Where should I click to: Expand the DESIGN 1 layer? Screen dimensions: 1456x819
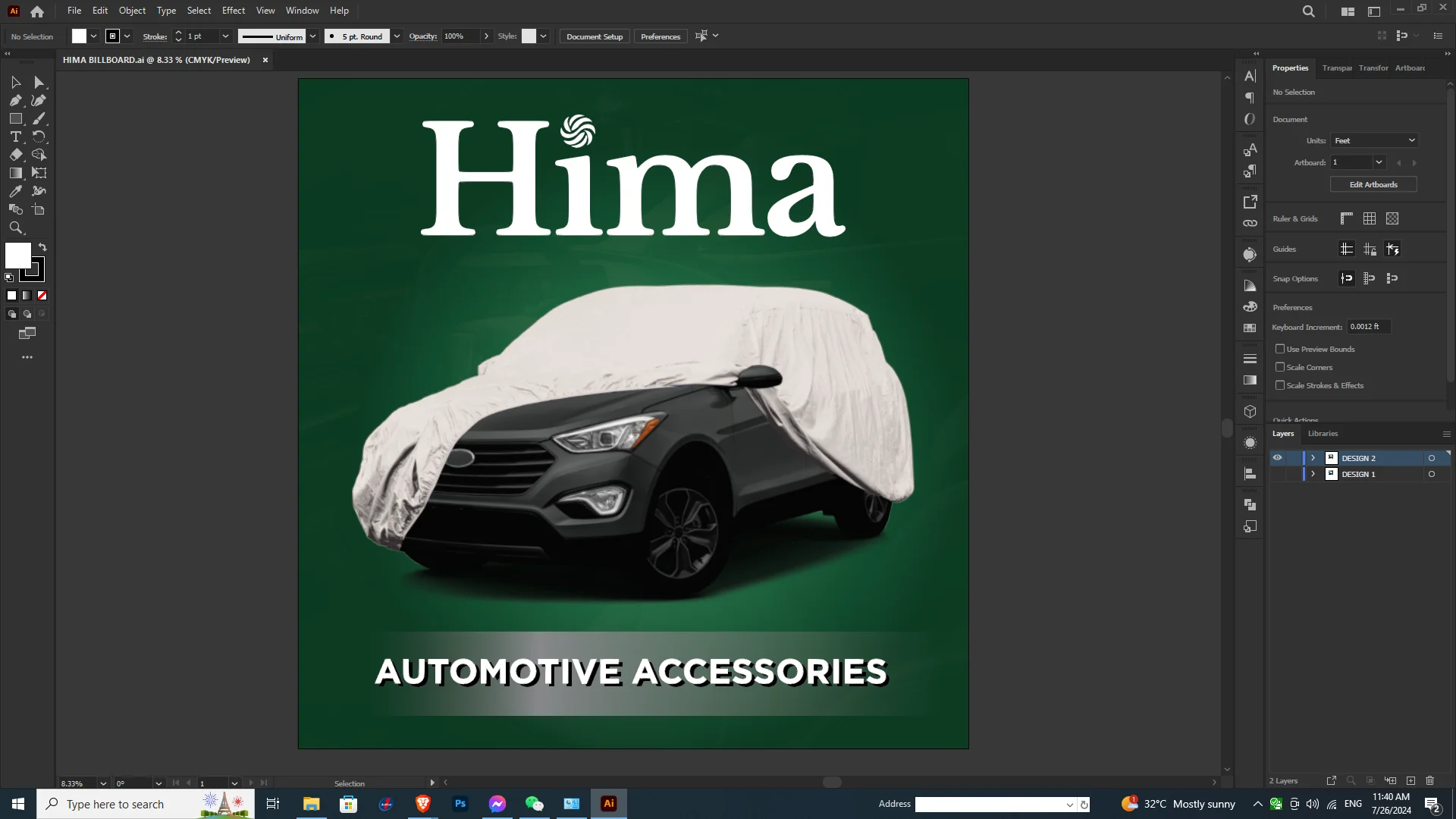tap(1313, 474)
